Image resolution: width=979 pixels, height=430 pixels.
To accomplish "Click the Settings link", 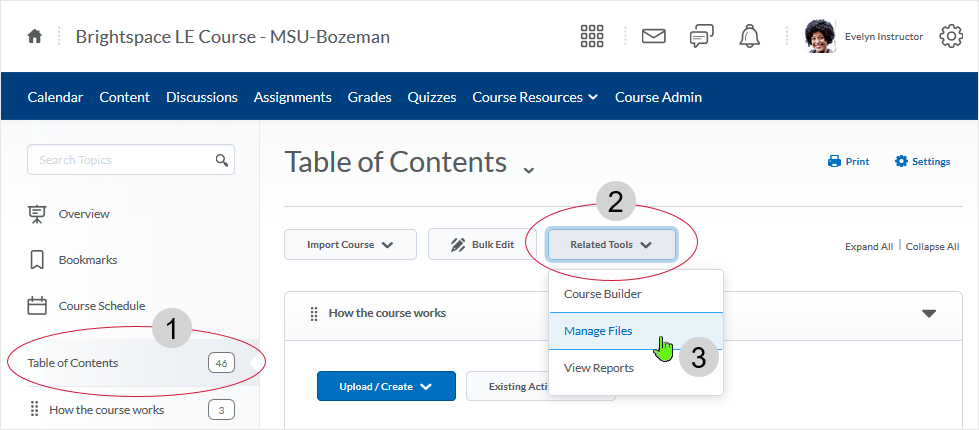I will 922,161.
